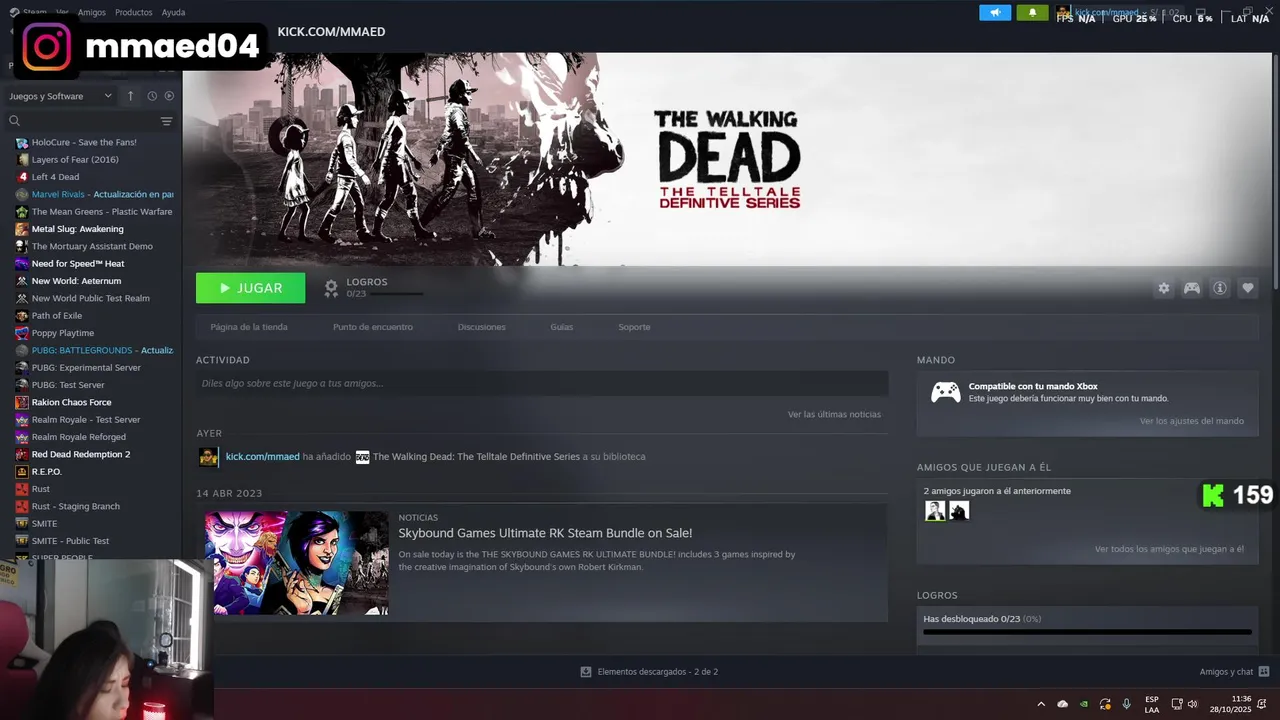Open Steam menu
The image size is (1280, 720).
click(x=34, y=12)
